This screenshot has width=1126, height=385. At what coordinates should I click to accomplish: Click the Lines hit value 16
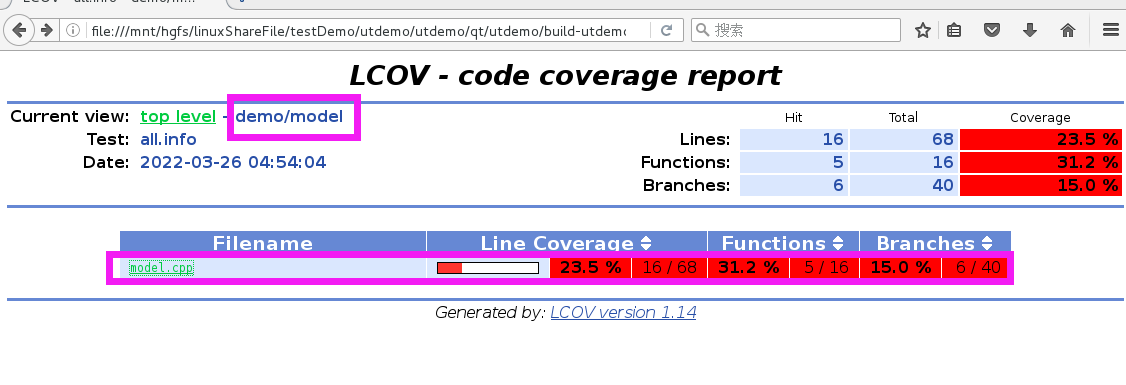coord(794,139)
